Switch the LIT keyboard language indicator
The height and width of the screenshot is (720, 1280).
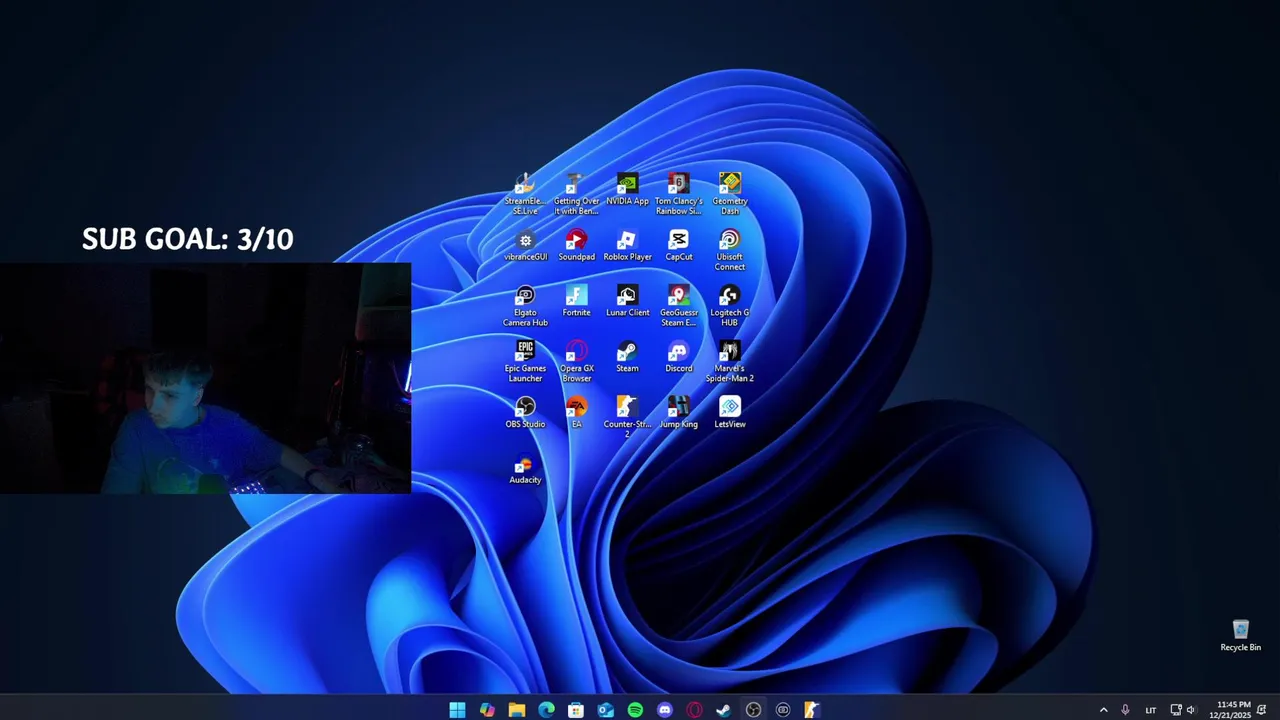tap(1150, 710)
